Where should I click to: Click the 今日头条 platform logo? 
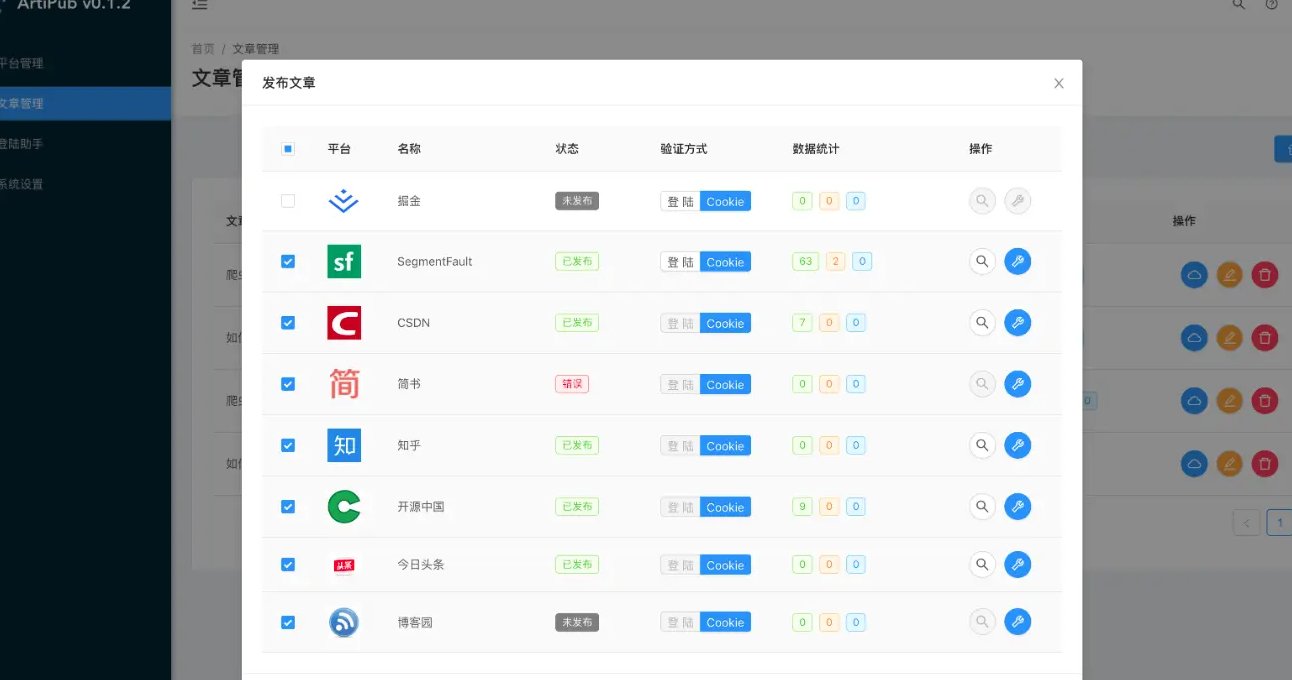(344, 565)
